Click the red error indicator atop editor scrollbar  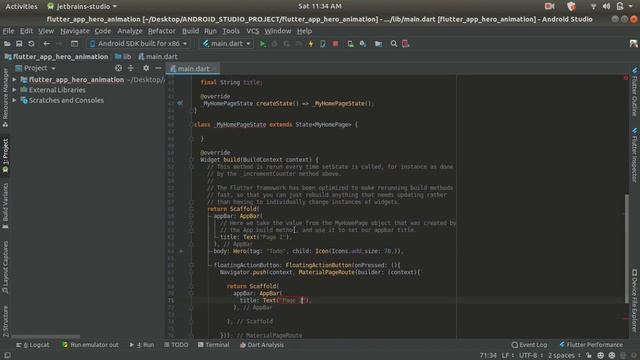[626, 78]
